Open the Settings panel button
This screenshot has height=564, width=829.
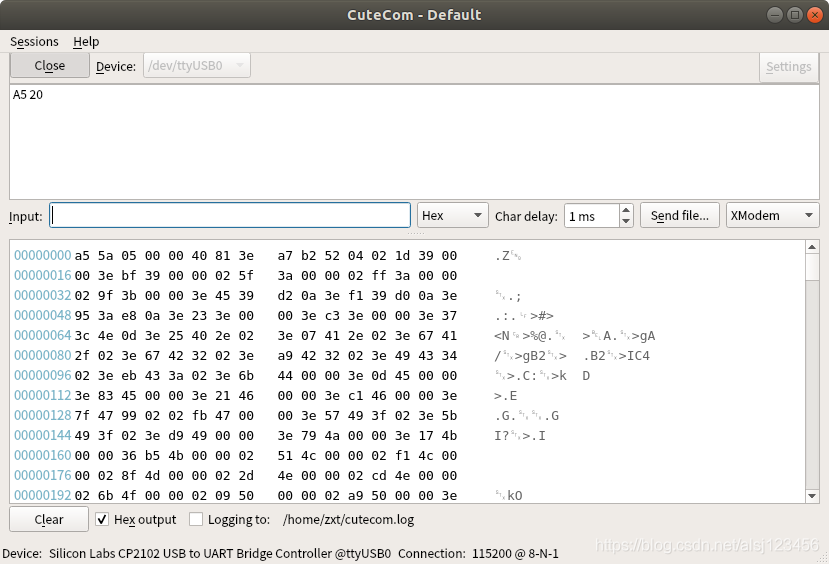pos(788,67)
